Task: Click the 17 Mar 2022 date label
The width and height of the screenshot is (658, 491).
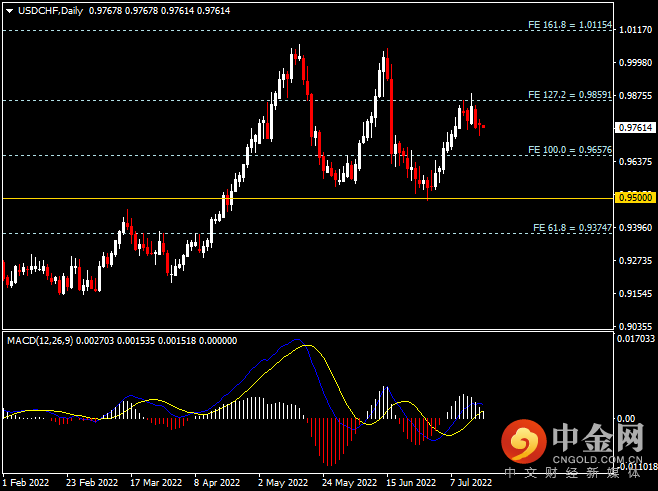Action: [156, 483]
